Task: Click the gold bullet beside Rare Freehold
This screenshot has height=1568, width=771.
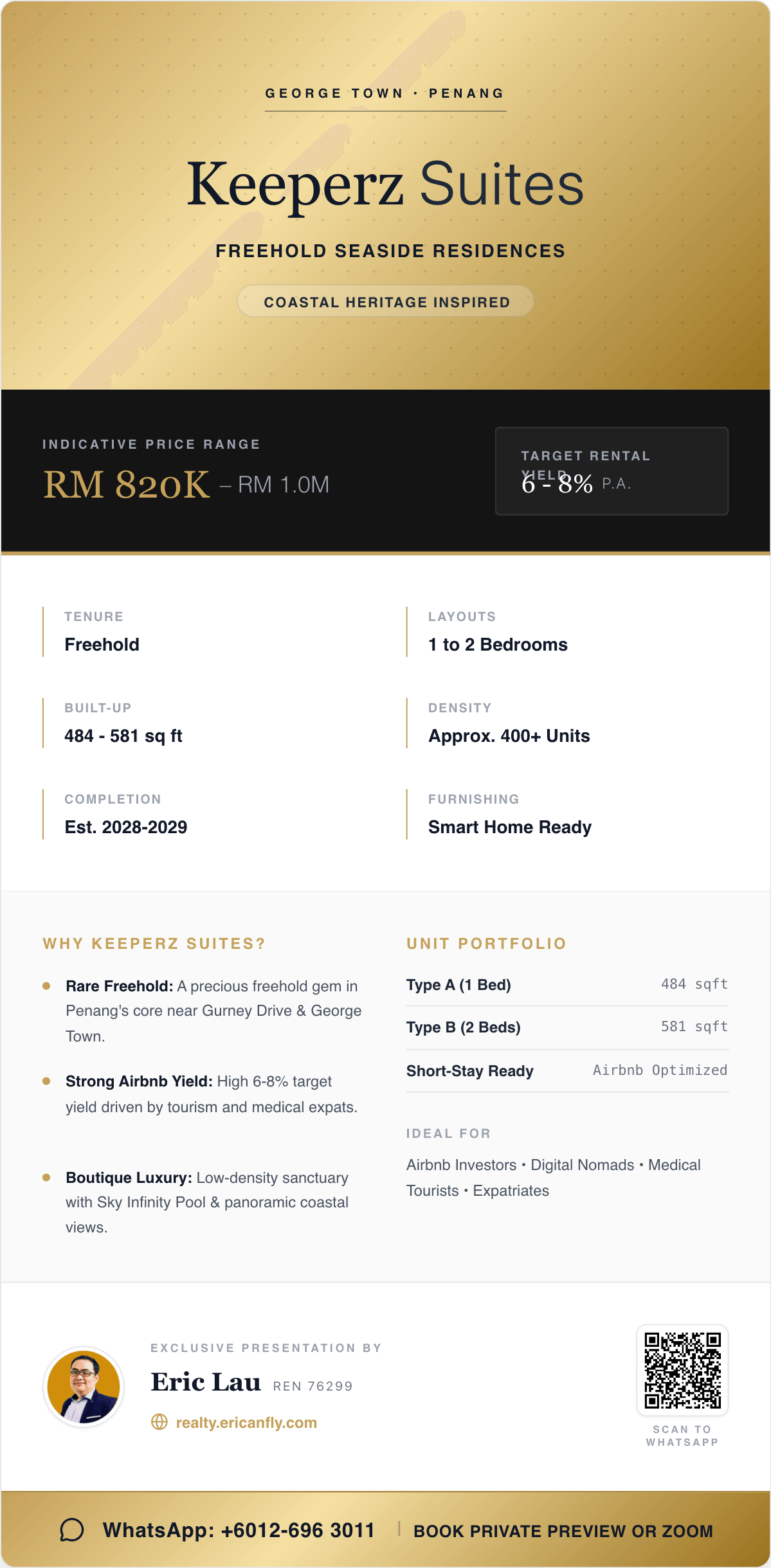Action: tap(46, 986)
